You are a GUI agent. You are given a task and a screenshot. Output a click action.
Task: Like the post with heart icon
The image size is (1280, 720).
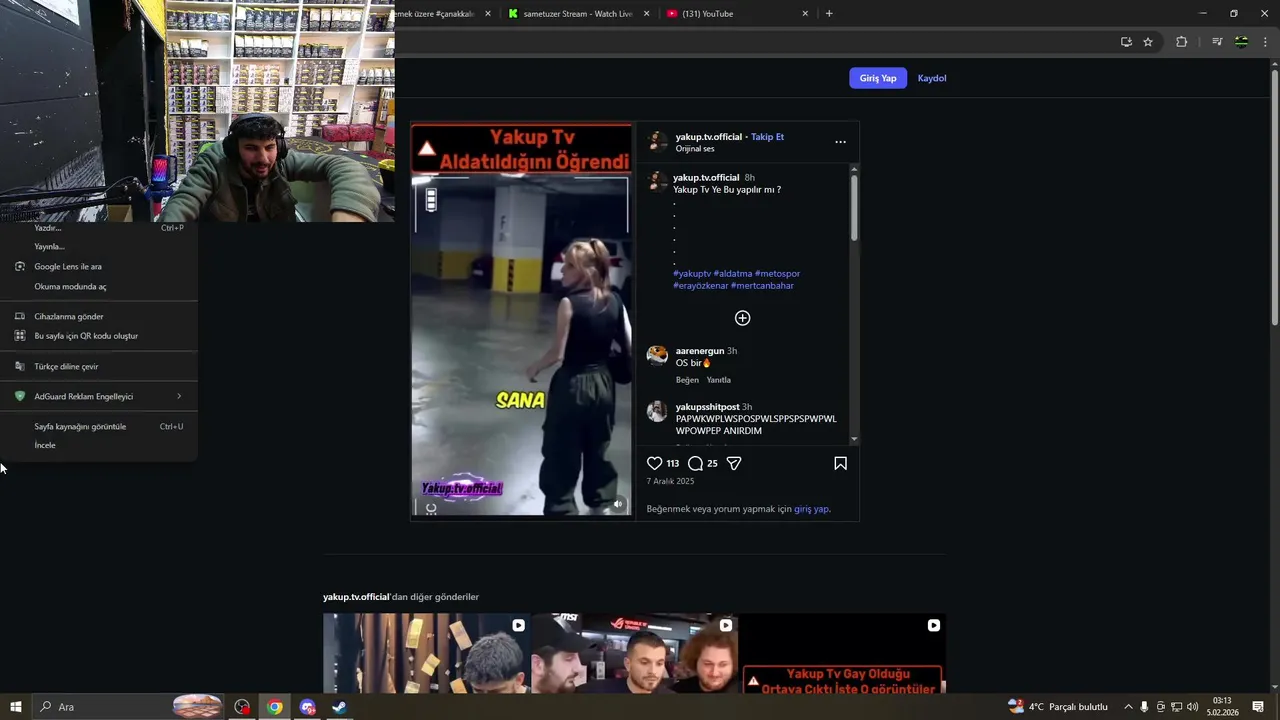coord(655,463)
